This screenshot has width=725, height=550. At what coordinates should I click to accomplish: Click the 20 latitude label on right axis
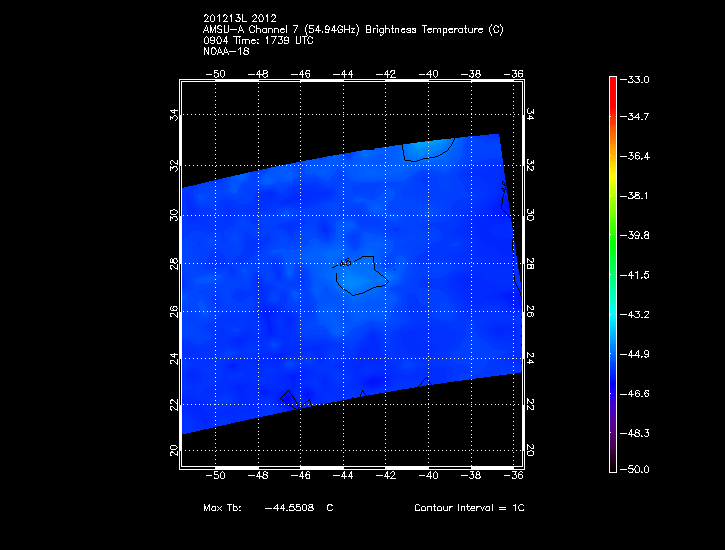(x=530, y=451)
